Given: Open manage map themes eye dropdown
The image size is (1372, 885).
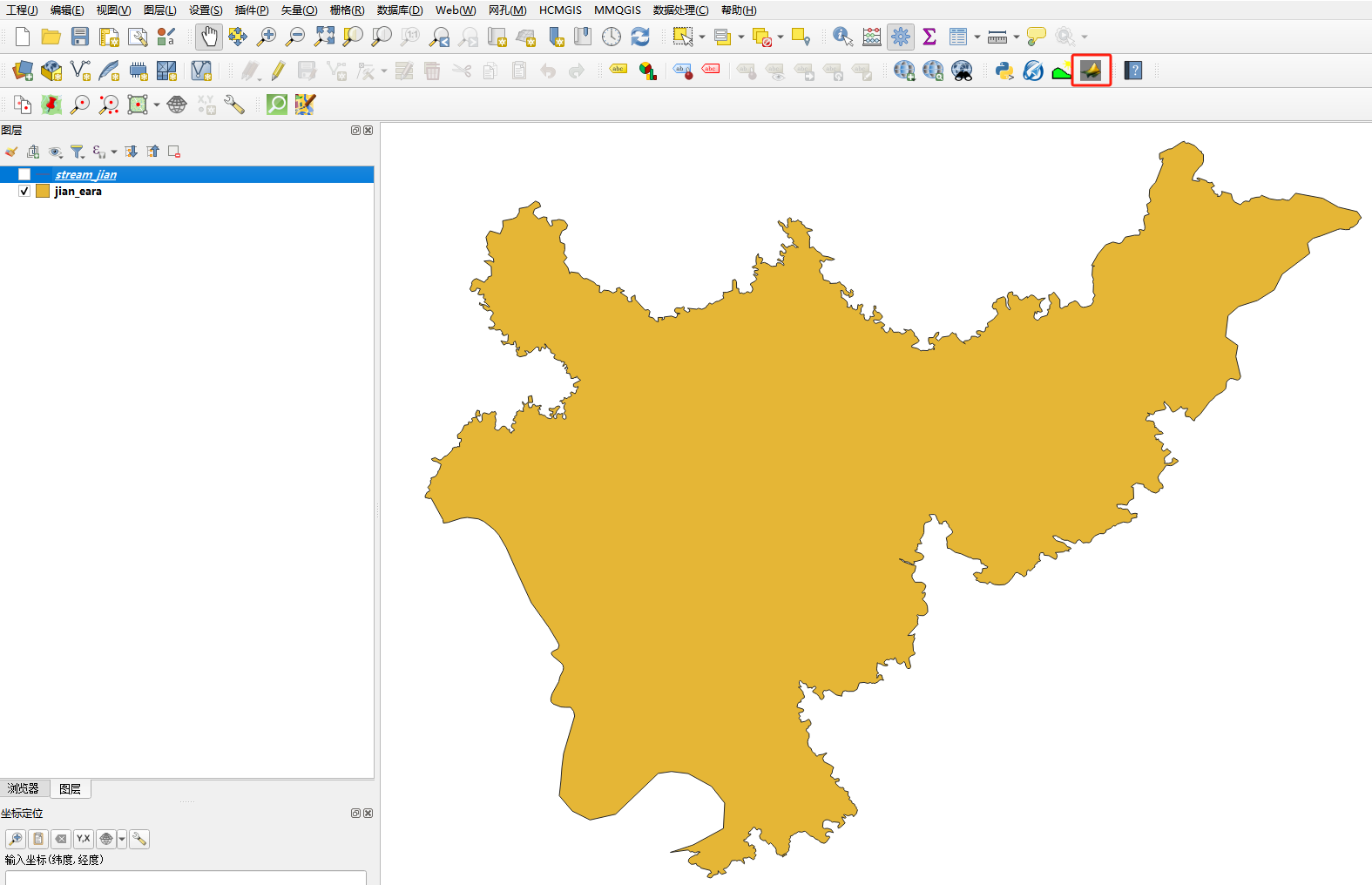Looking at the screenshot, I should tap(55, 152).
